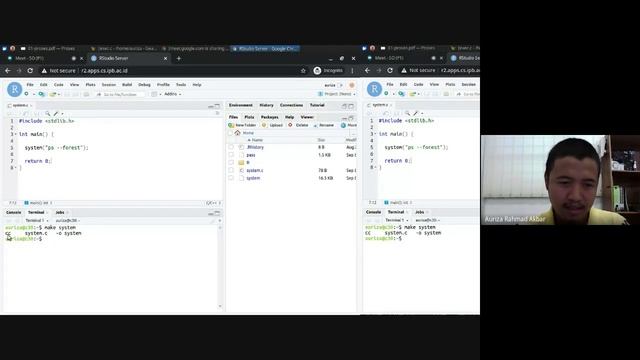Tick the checkbox for the pass file

click(231, 155)
